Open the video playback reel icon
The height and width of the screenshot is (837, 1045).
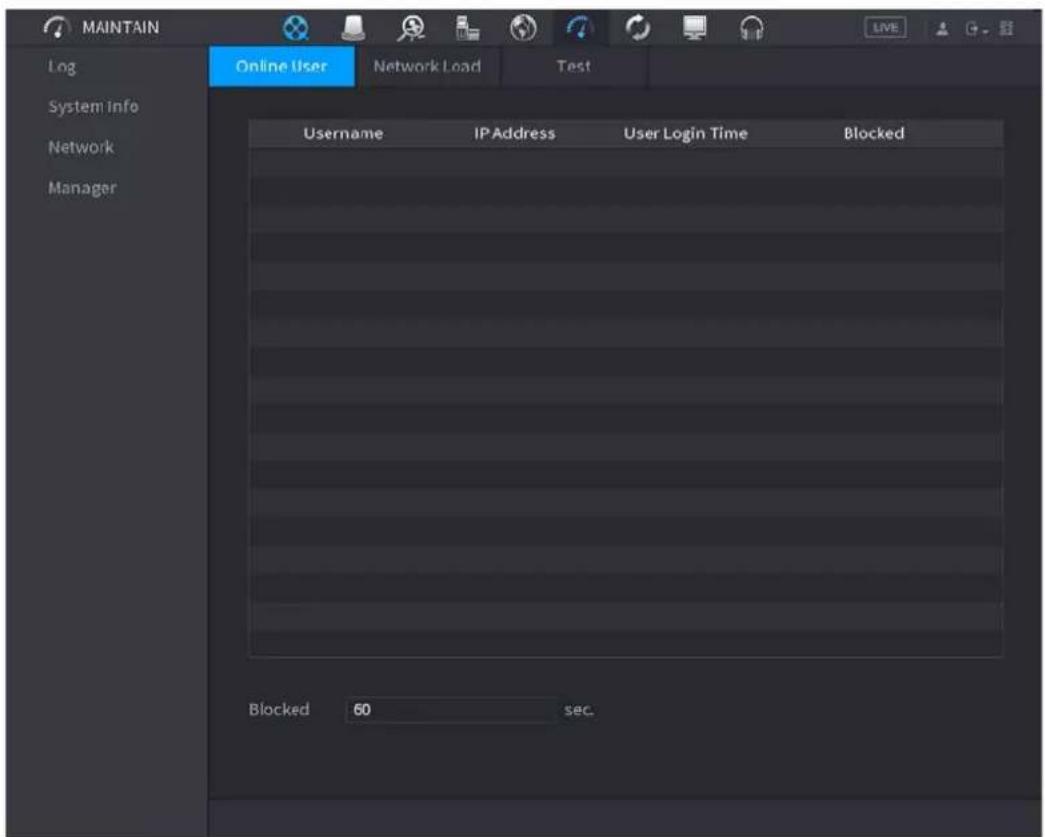click(x=295, y=28)
